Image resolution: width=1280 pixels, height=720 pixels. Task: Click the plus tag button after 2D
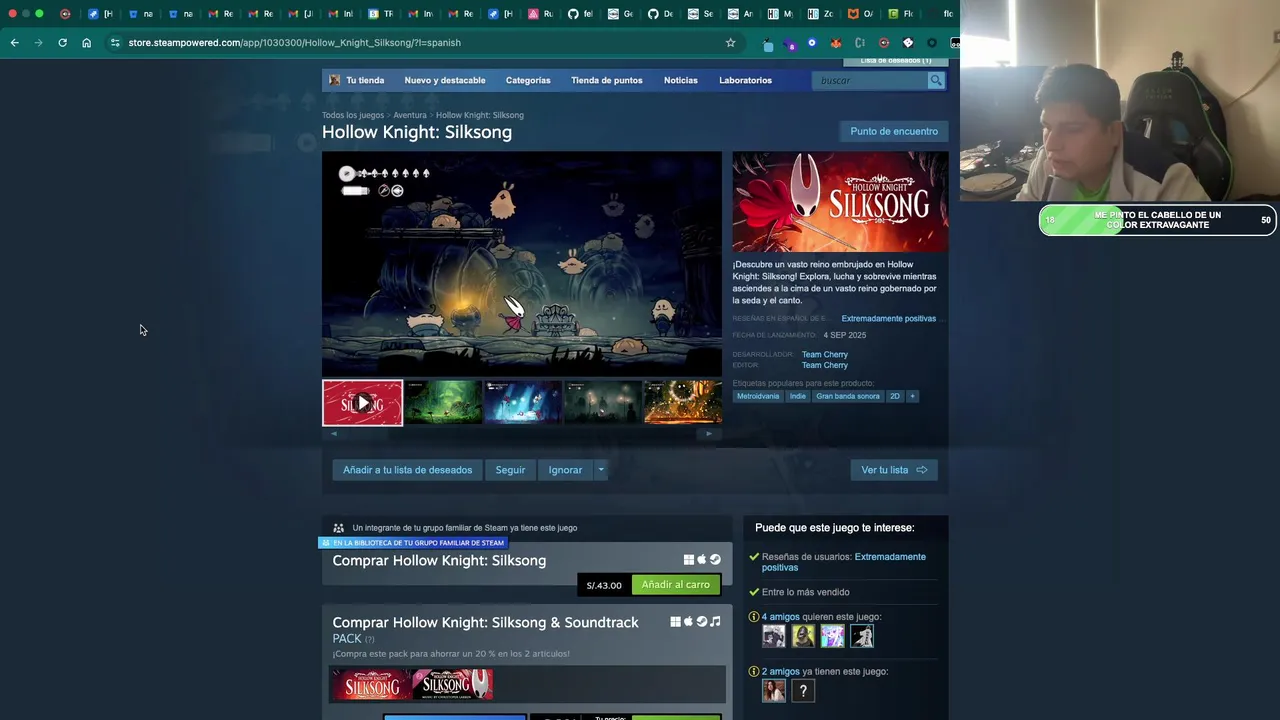[x=911, y=396]
